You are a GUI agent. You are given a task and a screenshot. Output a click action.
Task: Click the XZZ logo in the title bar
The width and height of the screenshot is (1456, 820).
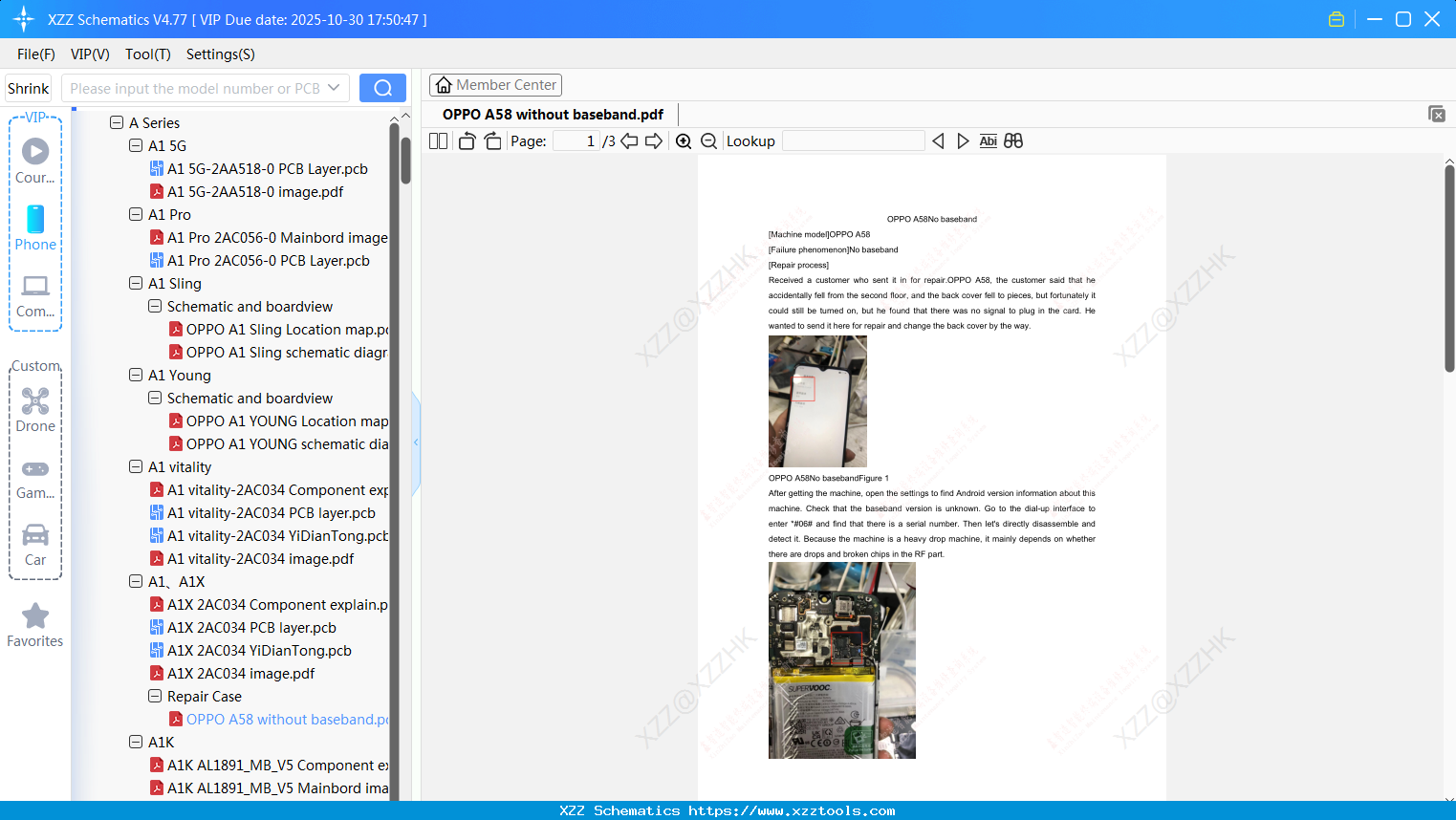click(x=24, y=19)
